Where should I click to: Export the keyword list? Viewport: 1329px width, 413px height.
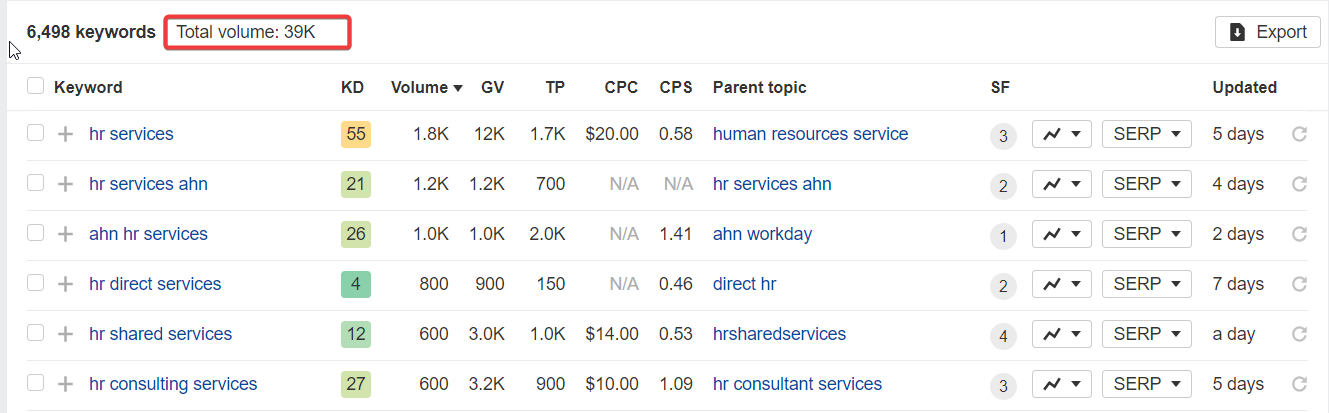pos(1268,32)
